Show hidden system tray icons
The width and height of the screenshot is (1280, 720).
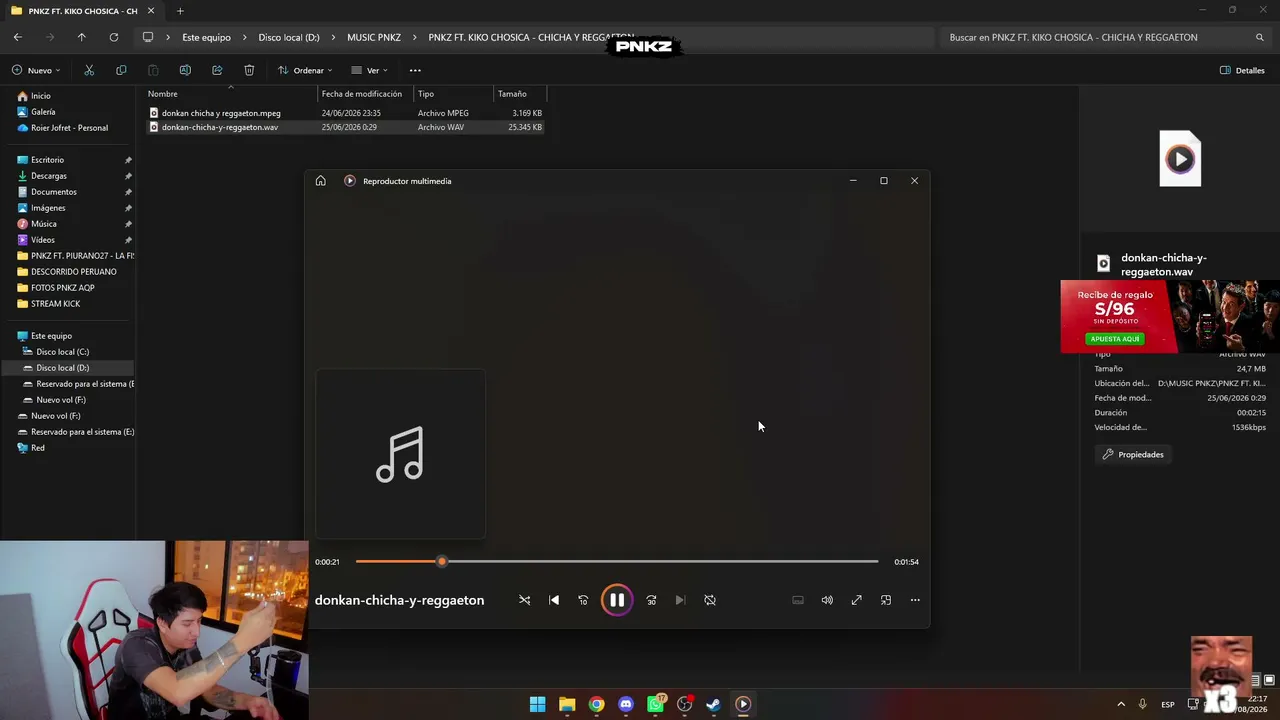1121,704
